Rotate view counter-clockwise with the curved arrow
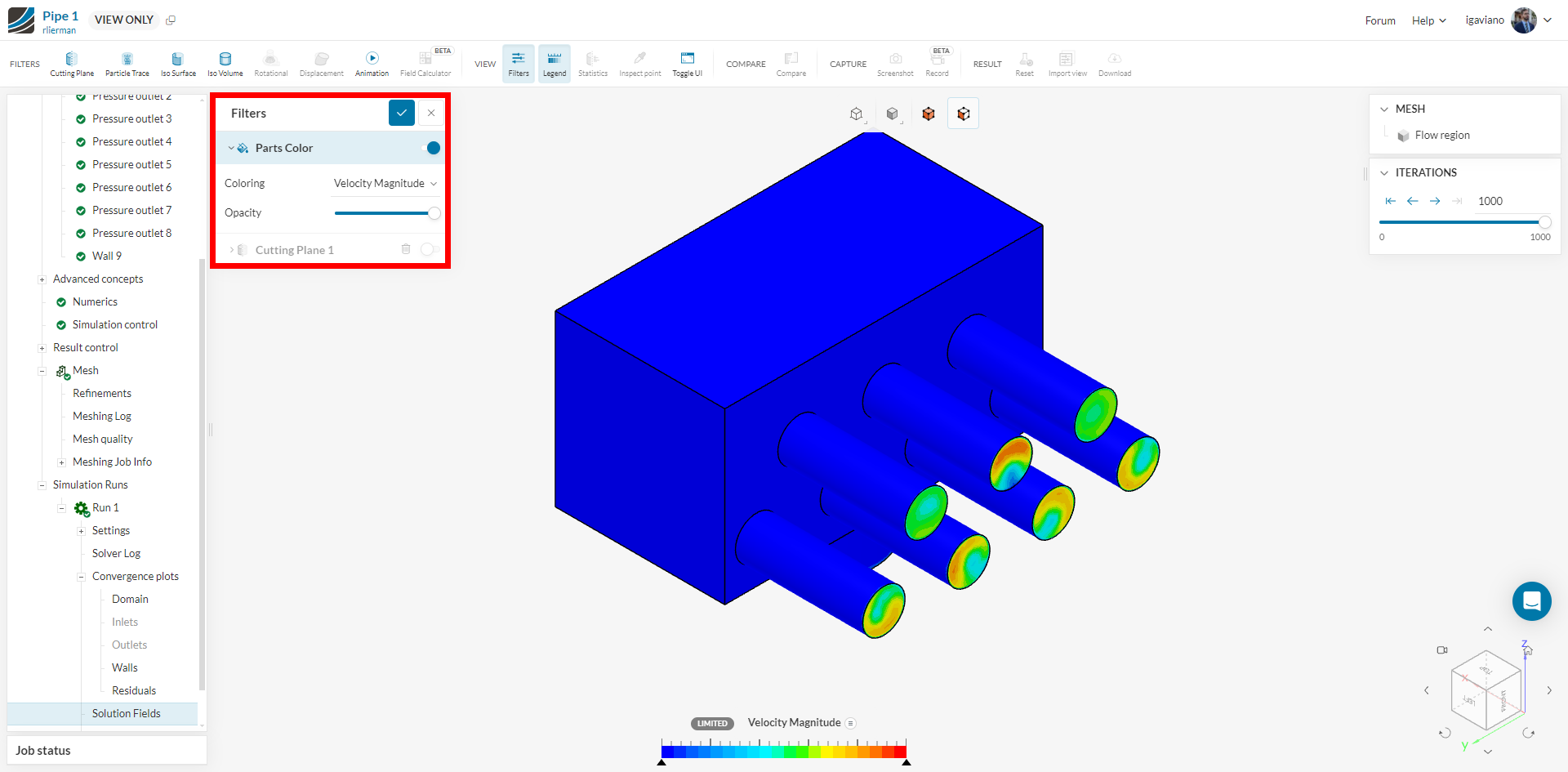The image size is (1568, 772). 1445,733
